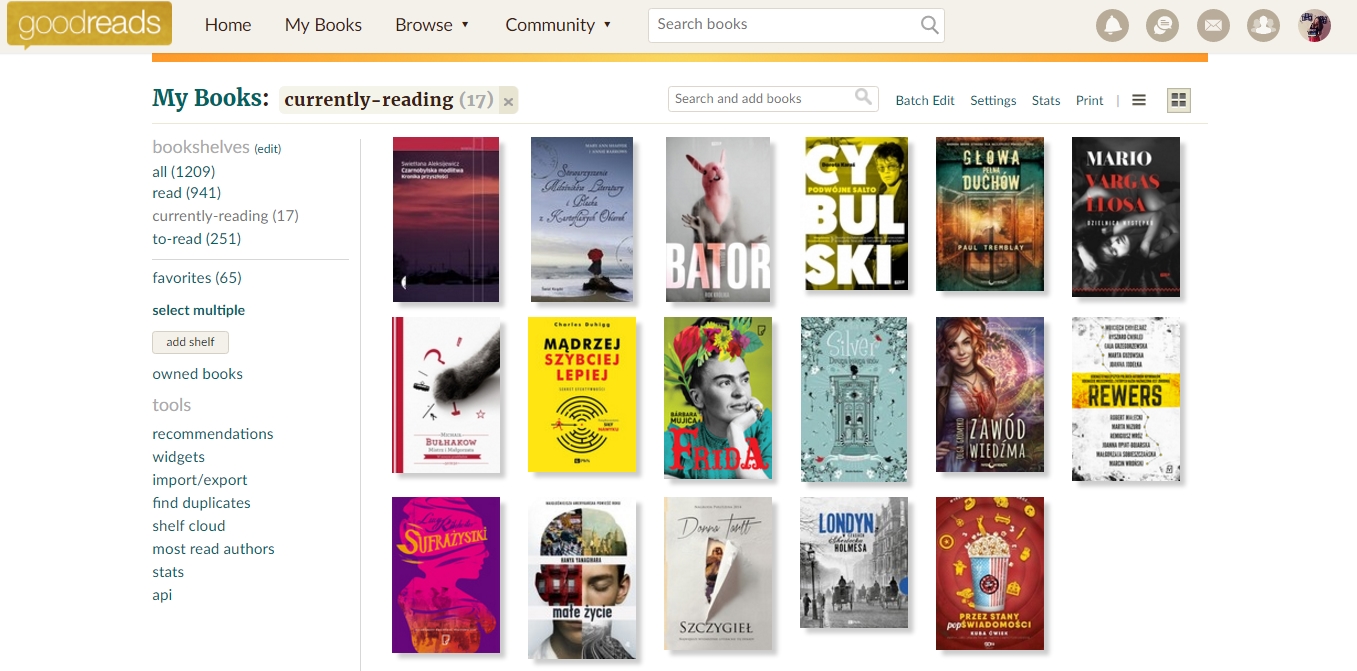Open the Małe życie book cover

pos(582,578)
